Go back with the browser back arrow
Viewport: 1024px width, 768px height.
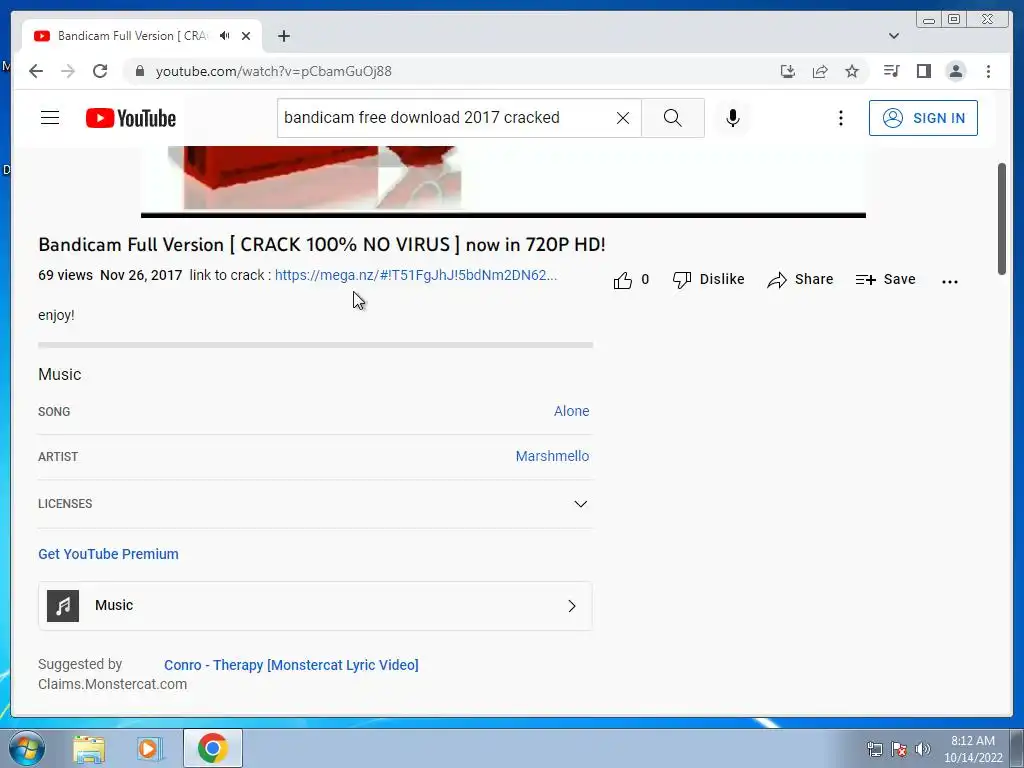(36, 71)
